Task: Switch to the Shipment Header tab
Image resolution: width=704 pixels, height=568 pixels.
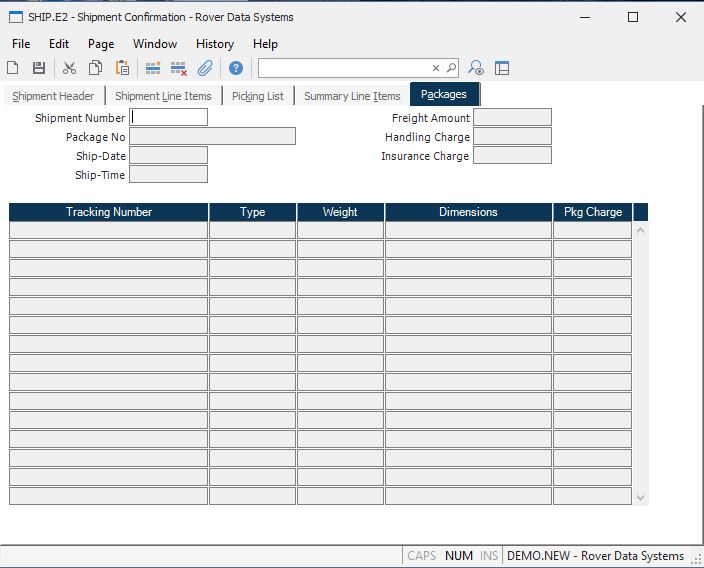Action: point(54,96)
